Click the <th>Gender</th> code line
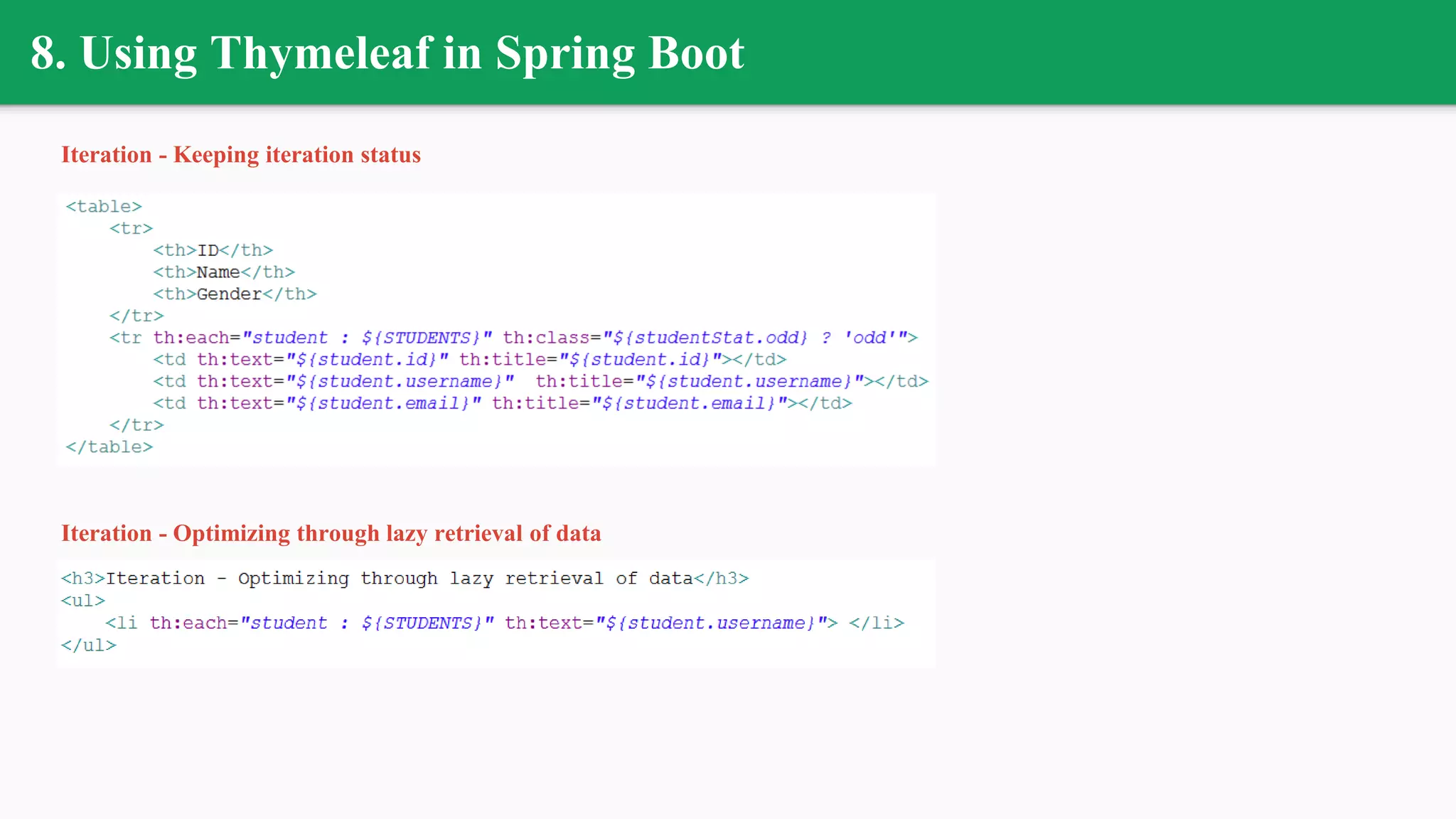The width and height of the screenshot is (1456, 819). coord(235,294)
